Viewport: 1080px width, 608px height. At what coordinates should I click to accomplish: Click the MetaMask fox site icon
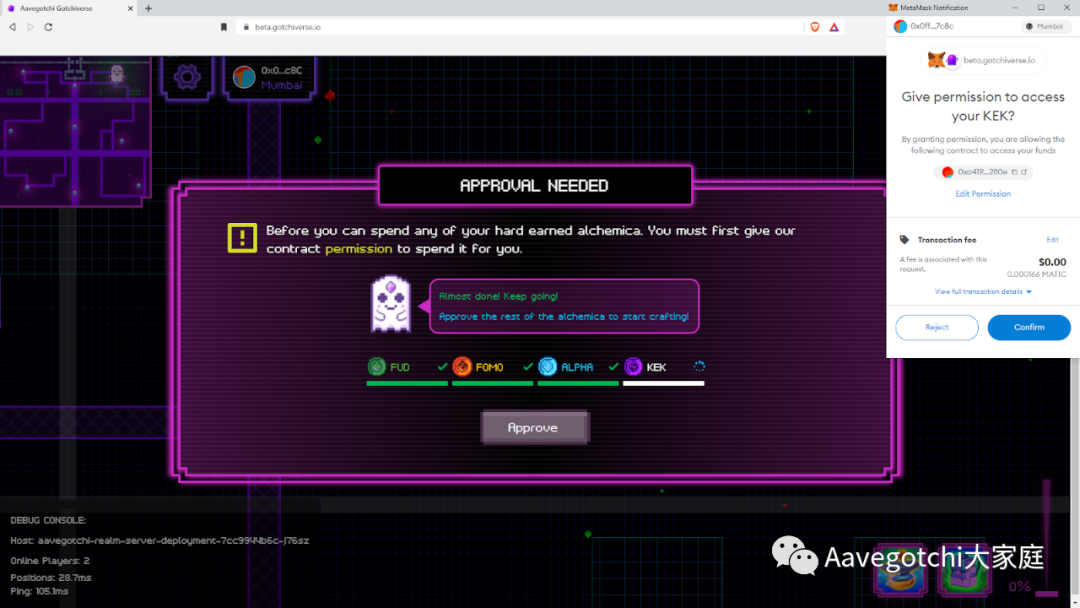pos(936,60)
